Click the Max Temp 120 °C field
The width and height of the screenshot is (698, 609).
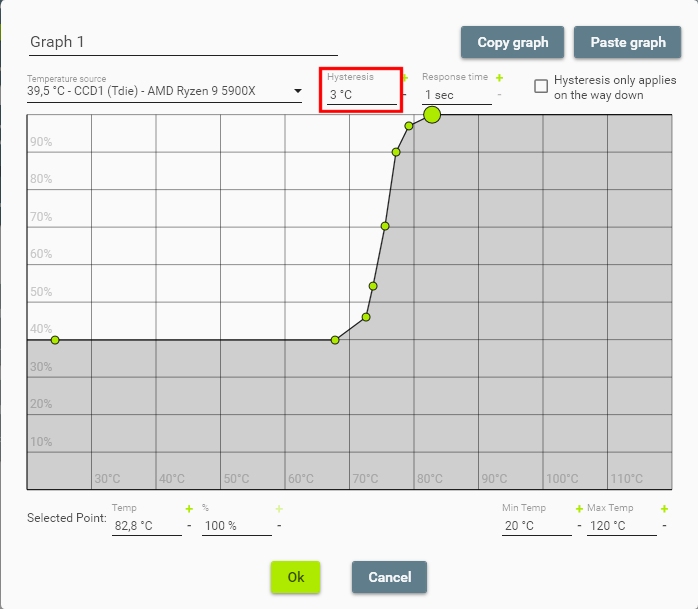(x=622, y=526)
